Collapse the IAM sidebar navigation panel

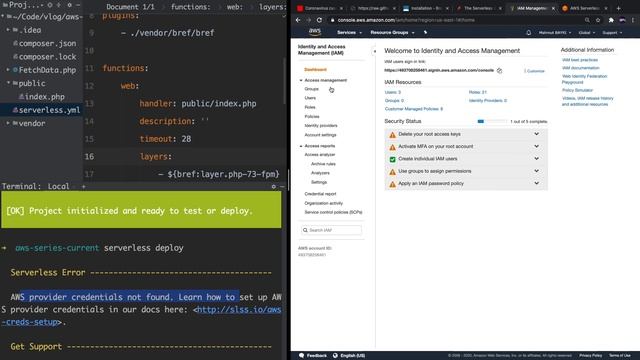click(375, 51)
